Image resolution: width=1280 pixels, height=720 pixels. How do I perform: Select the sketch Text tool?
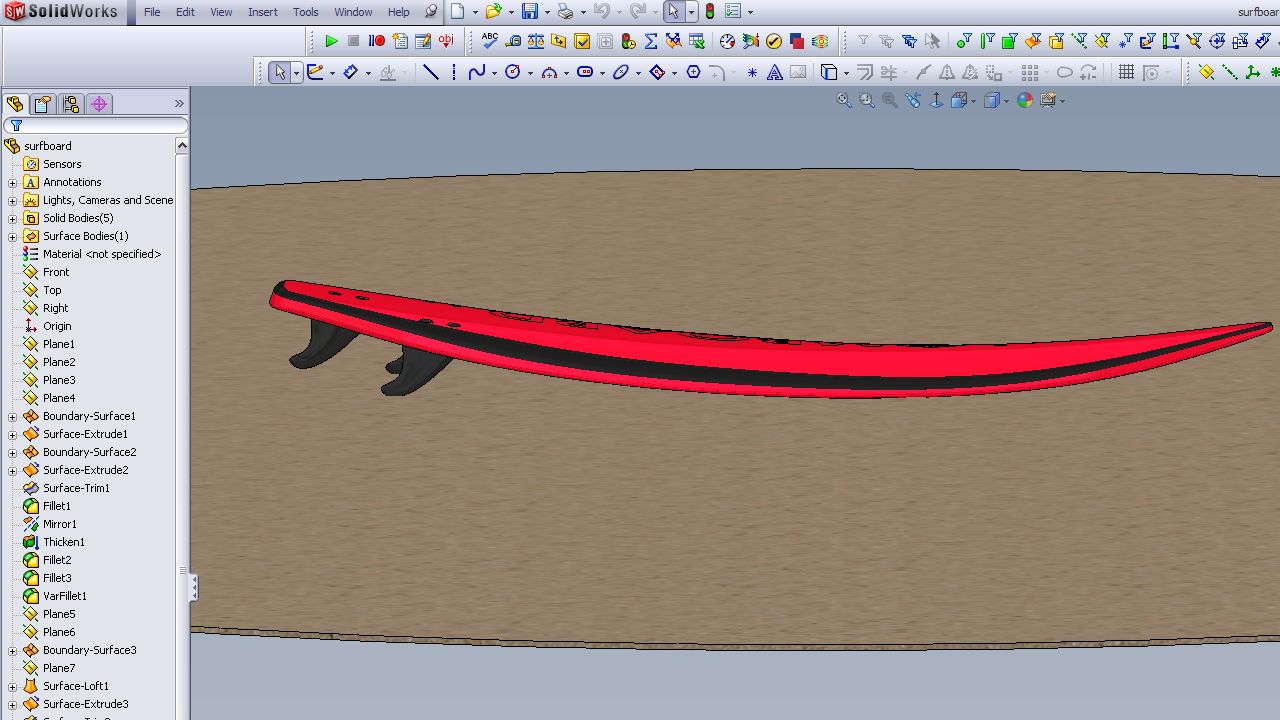point(775,72)
